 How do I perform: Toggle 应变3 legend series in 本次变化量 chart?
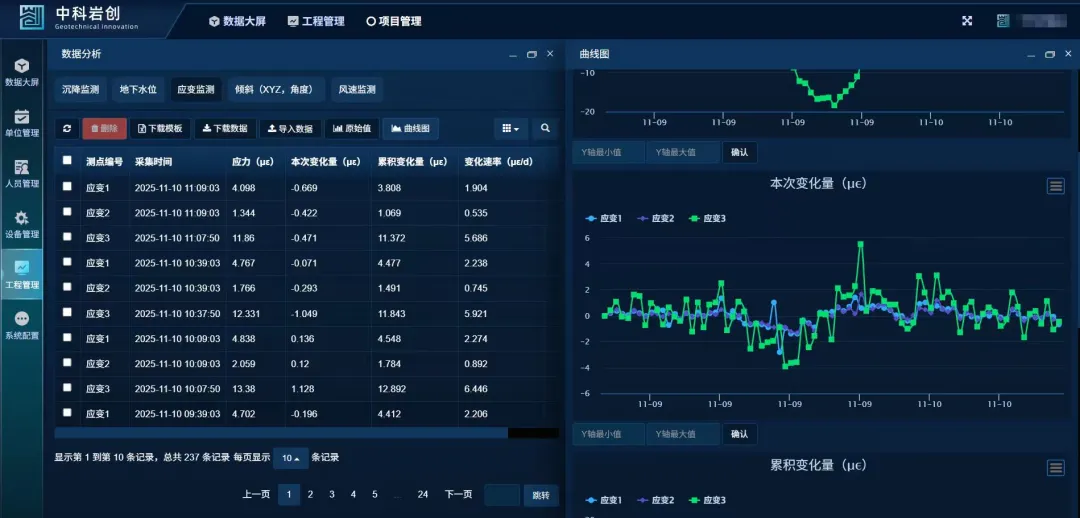point(708,218)
